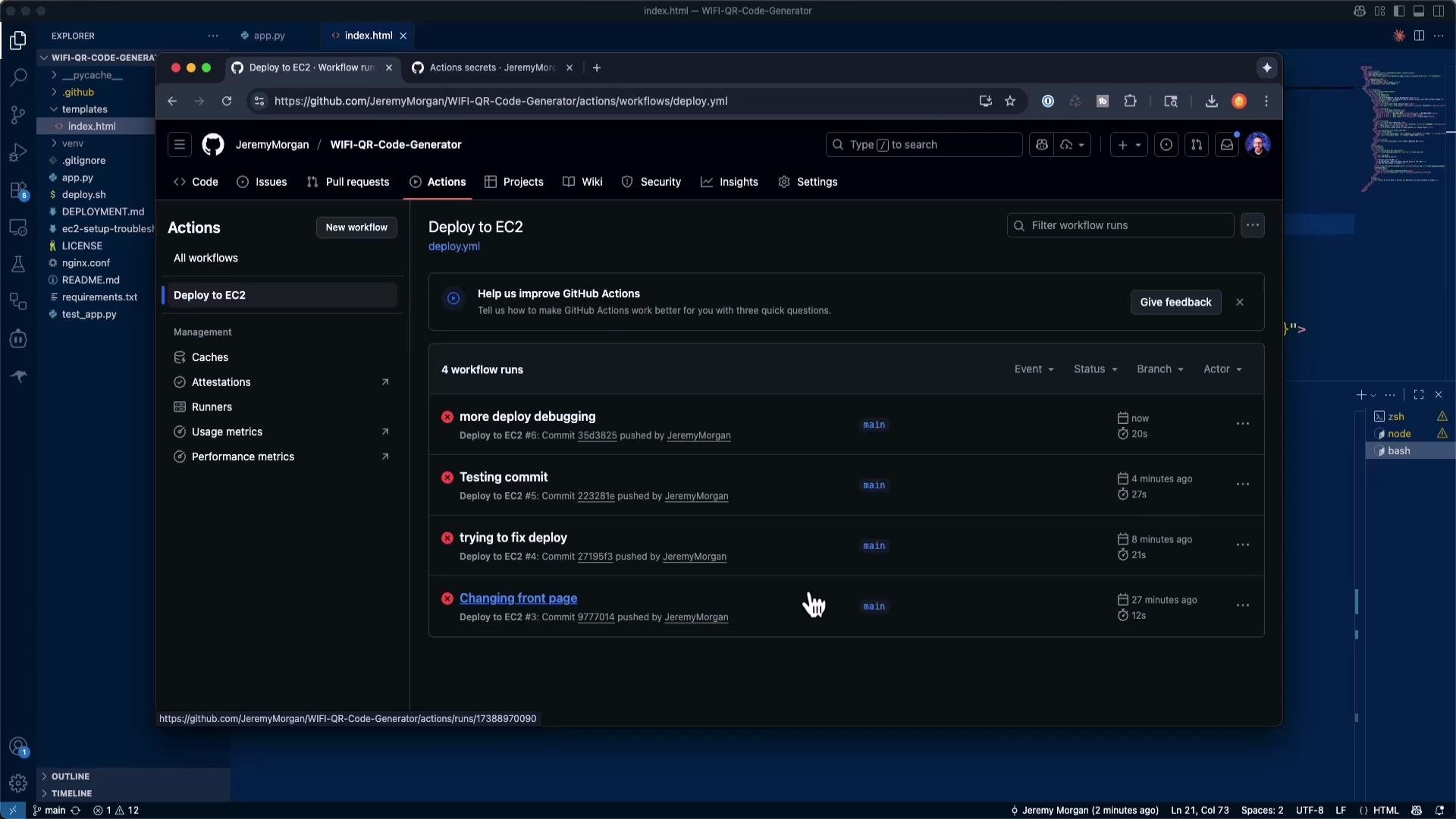Click the Give feedback button
This screenshot has height=819, width=1456.
click(x=1175, y=302)
